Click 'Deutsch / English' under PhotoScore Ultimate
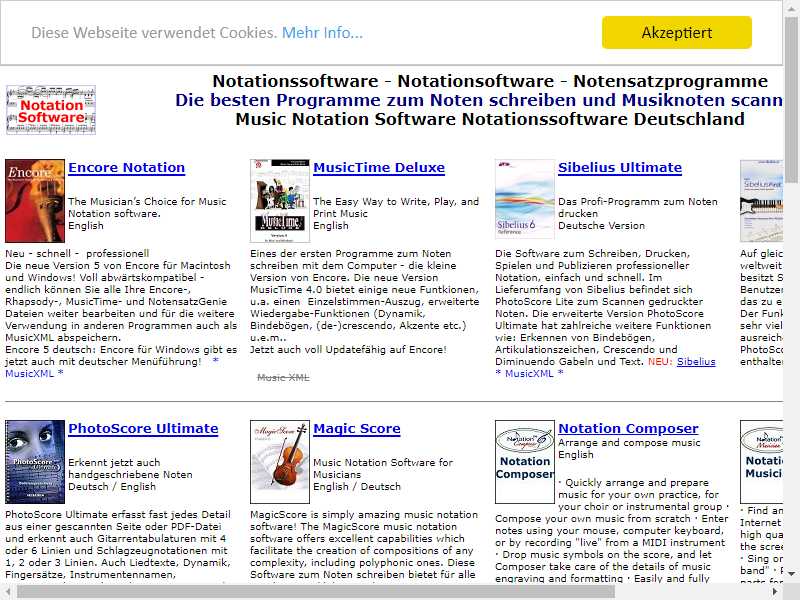800x600 pixels. (x=112, y=487)
